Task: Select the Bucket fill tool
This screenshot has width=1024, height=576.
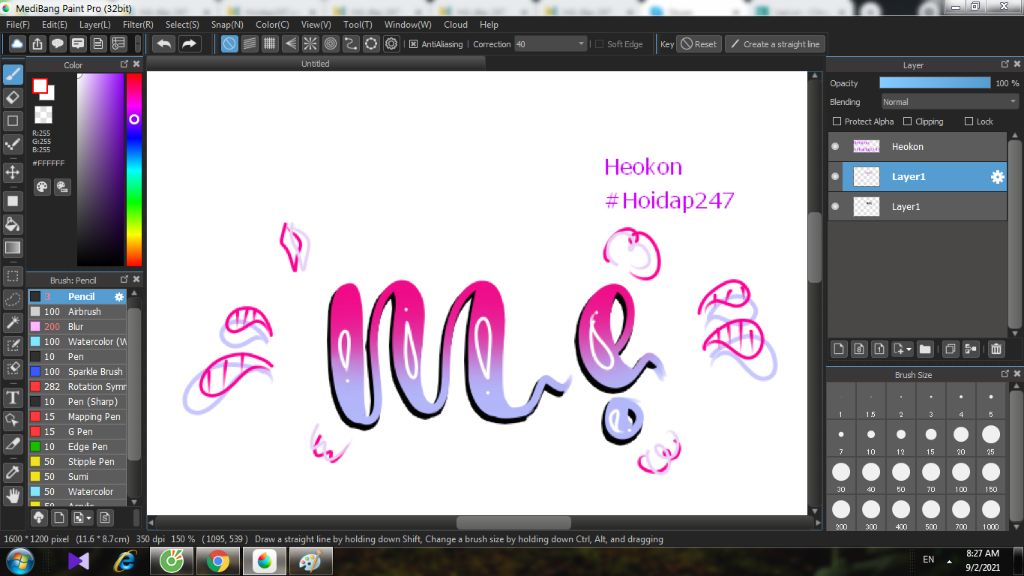Action: [12, 225]
